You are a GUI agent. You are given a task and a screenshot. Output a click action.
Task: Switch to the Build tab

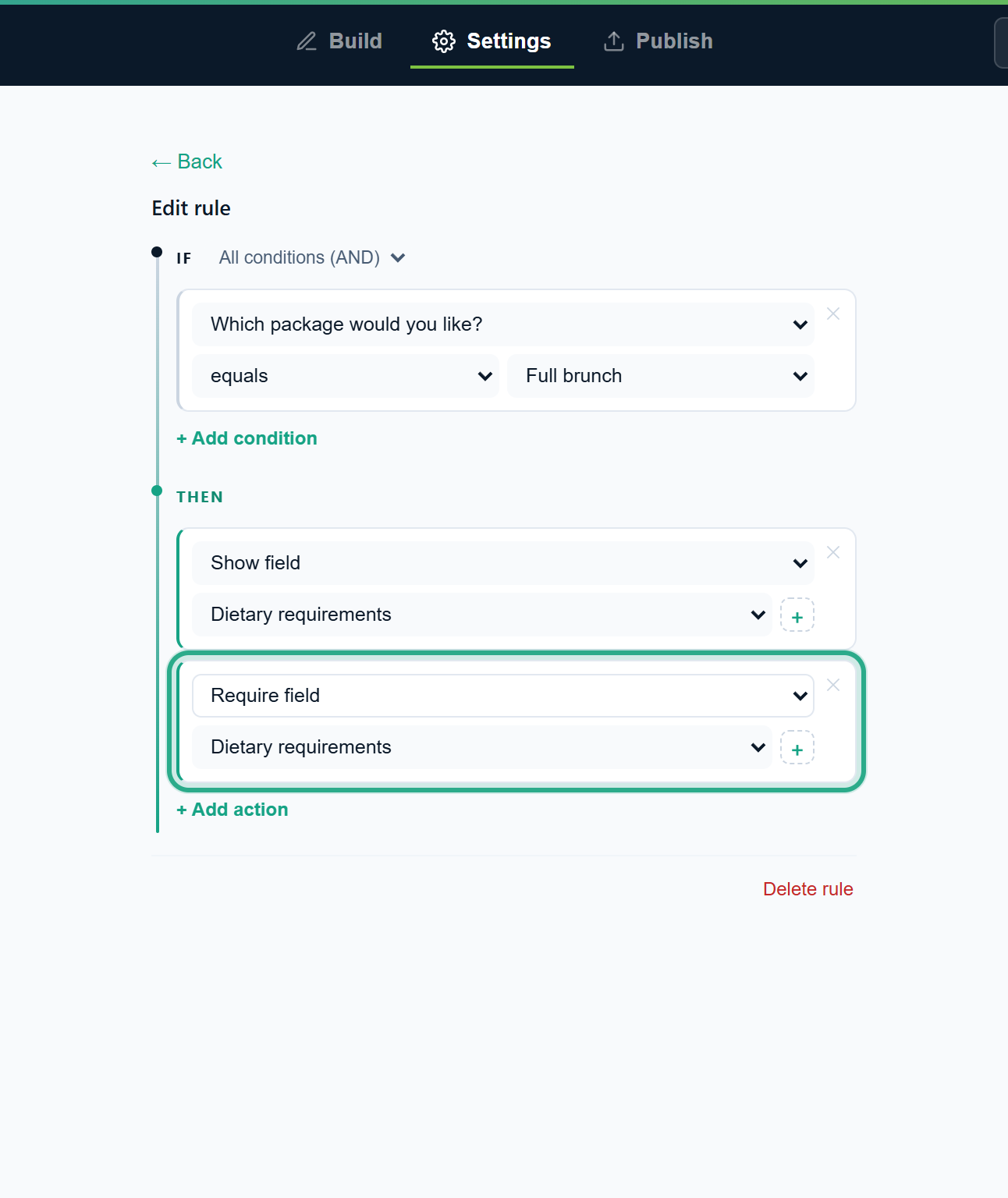point(339,41)
